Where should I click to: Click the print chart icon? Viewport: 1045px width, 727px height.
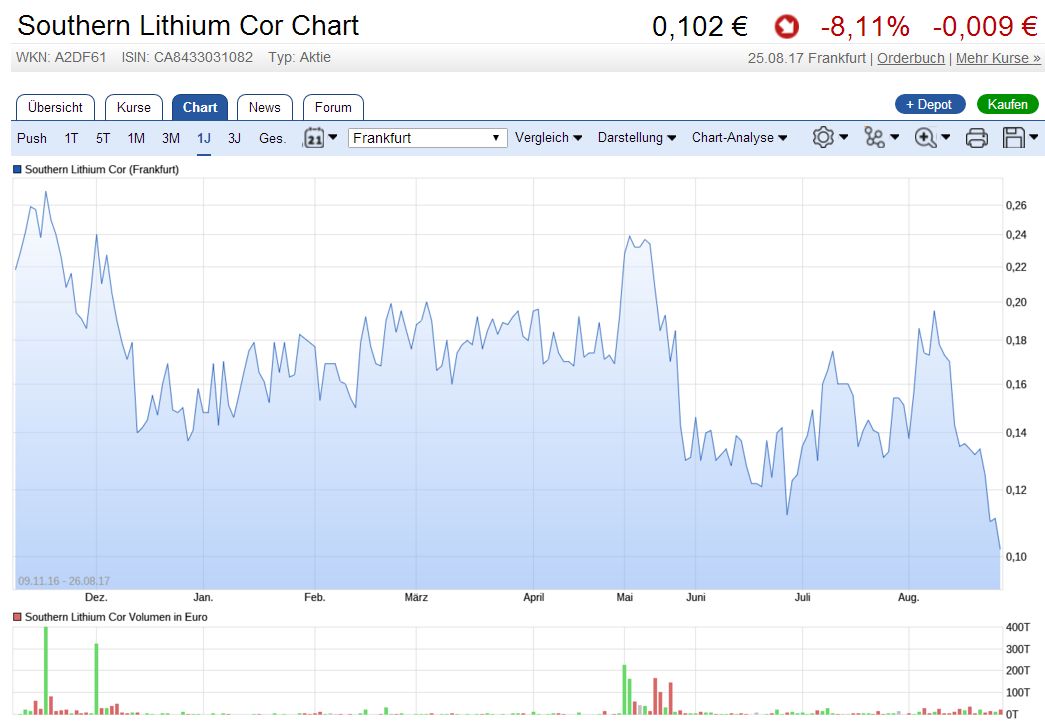975,137
